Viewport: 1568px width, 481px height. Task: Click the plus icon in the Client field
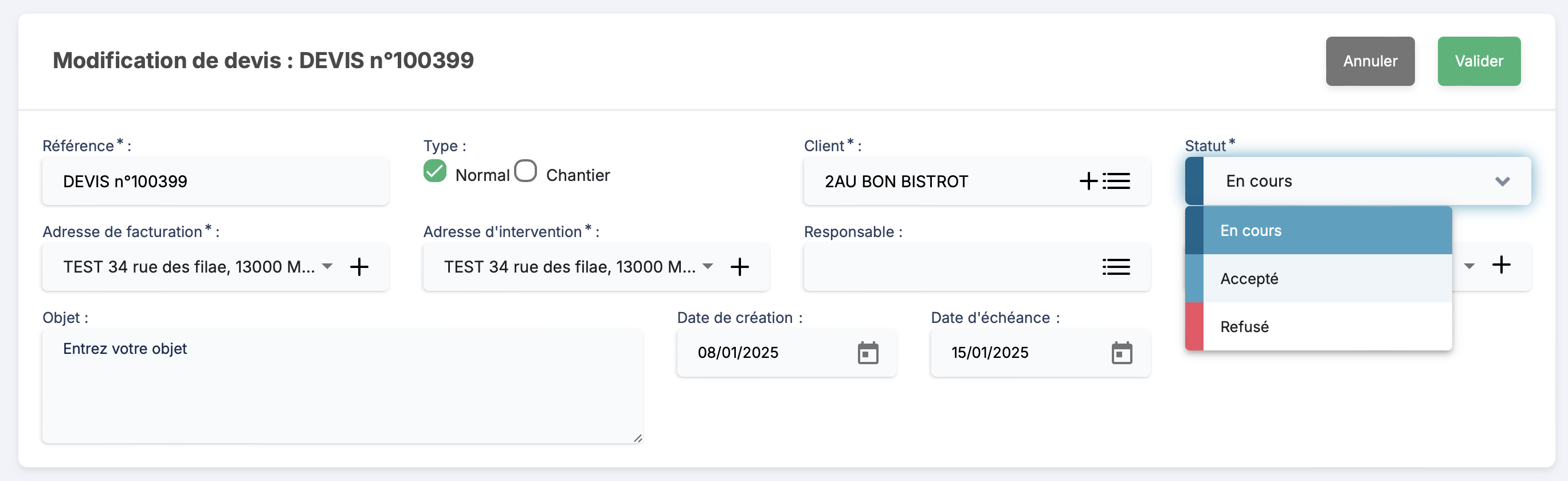(1088, 181)
